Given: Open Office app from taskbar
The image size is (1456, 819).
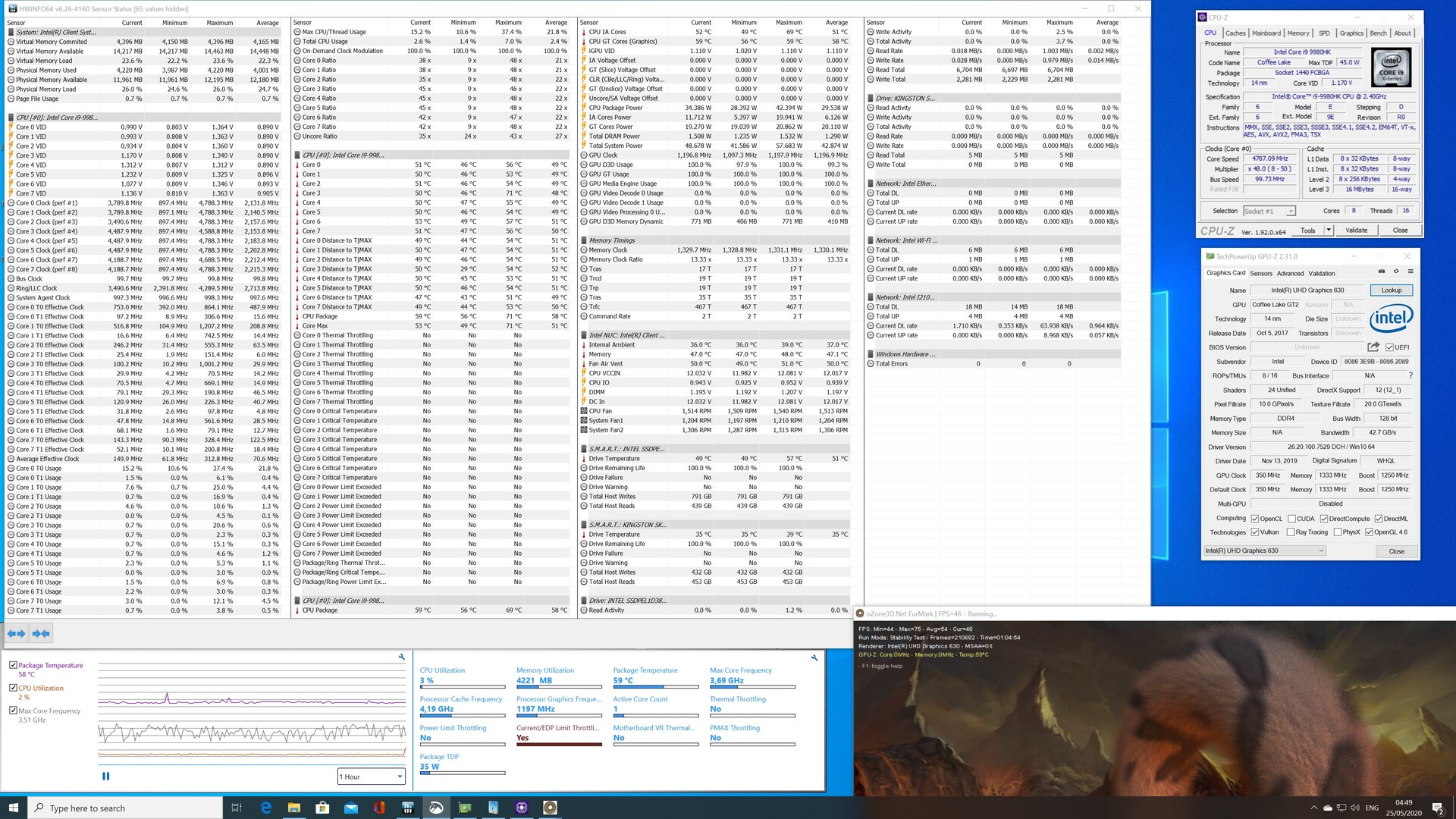Looking at the screenshot, I should tap(379, 808).
